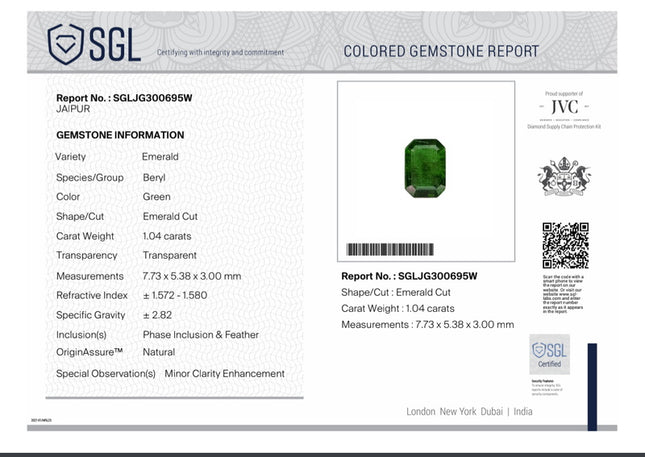Click the value '± 1.572 - 1.580'
Viewport: 645px width, 457px height.
(x=175, y=295)
